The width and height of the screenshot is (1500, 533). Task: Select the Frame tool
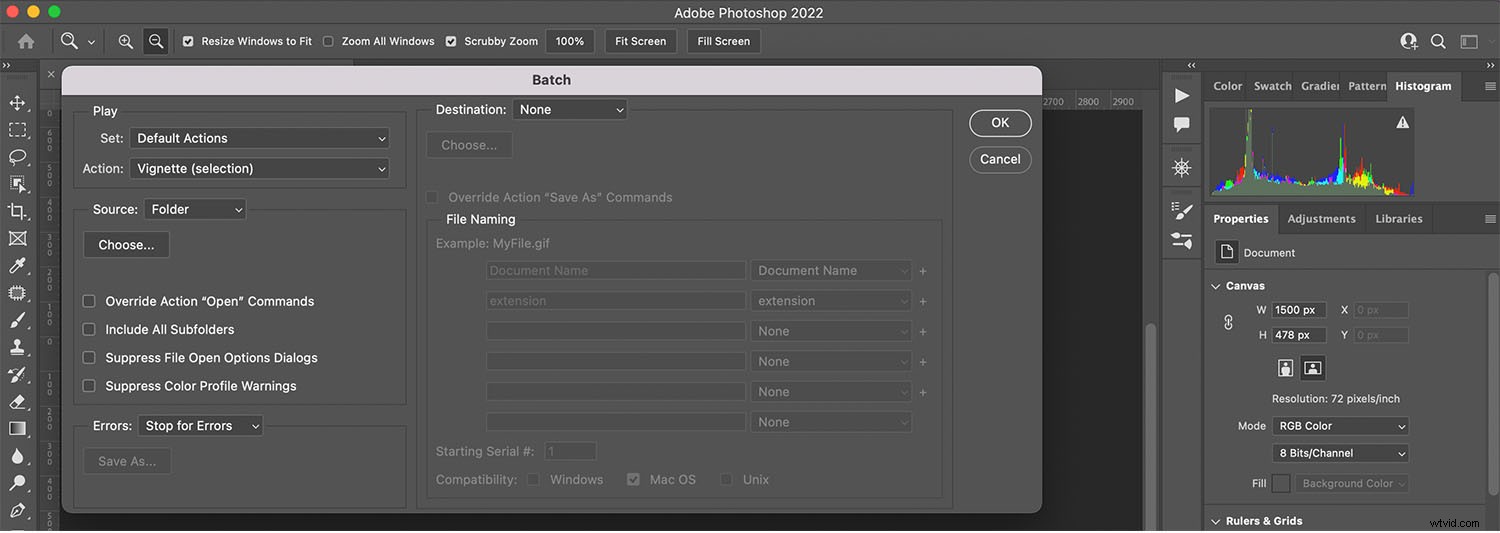click(17, 238)
